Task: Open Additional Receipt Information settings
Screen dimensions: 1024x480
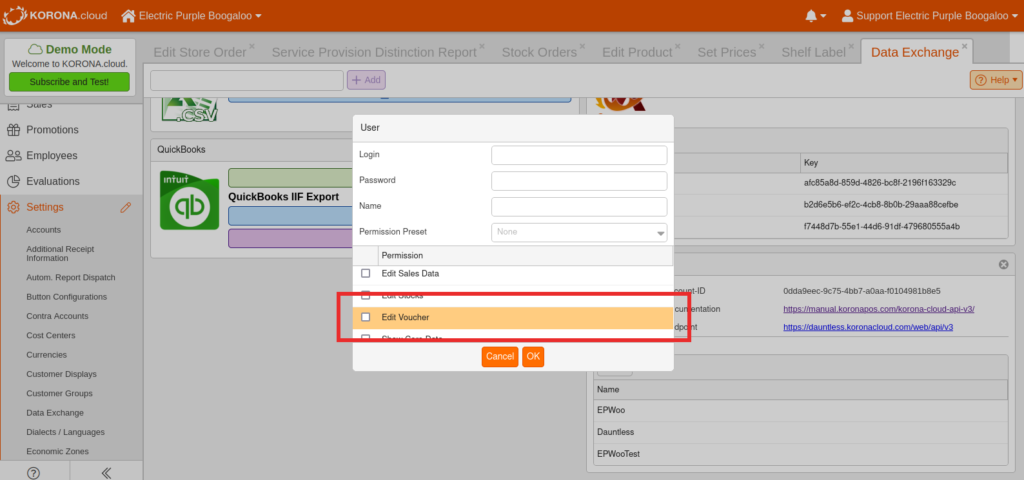Action: pyautogui.click(x=59, y=253)
